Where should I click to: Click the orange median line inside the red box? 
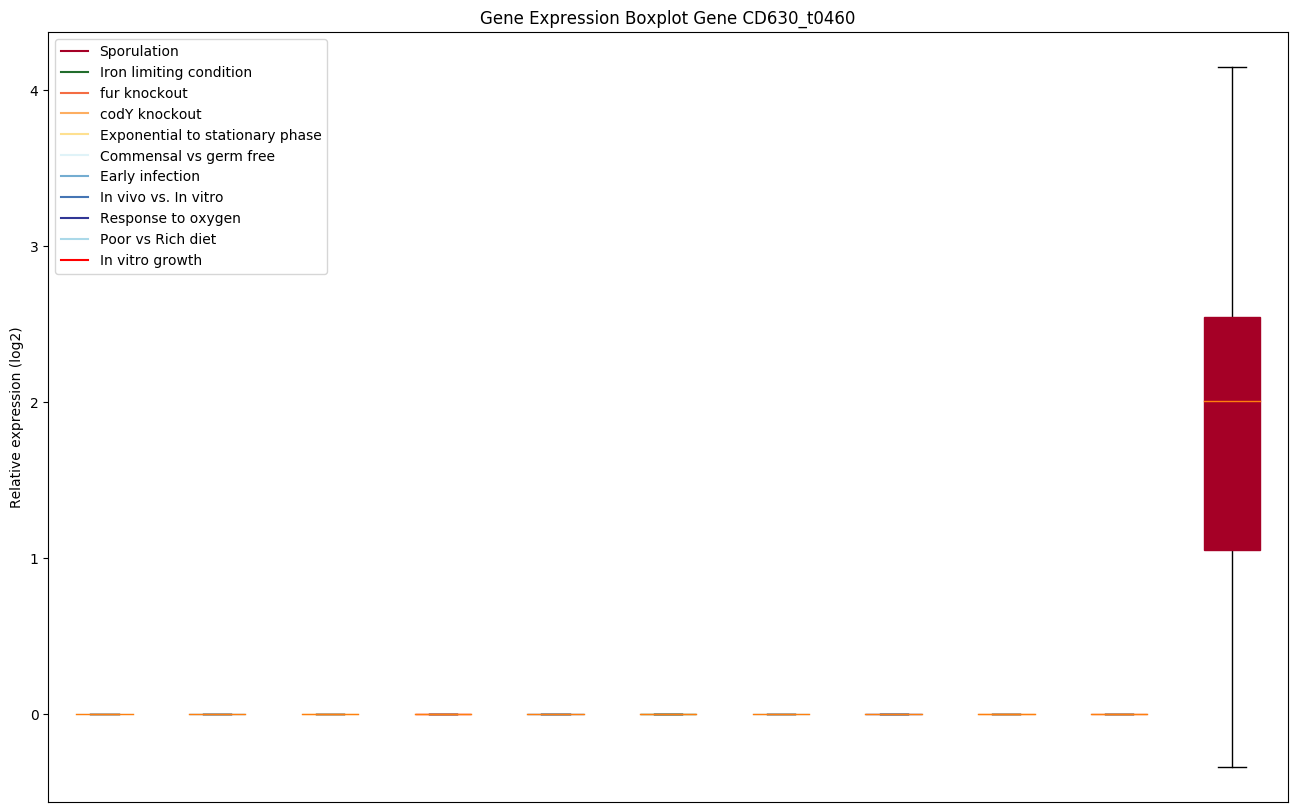click(1231, 401)
